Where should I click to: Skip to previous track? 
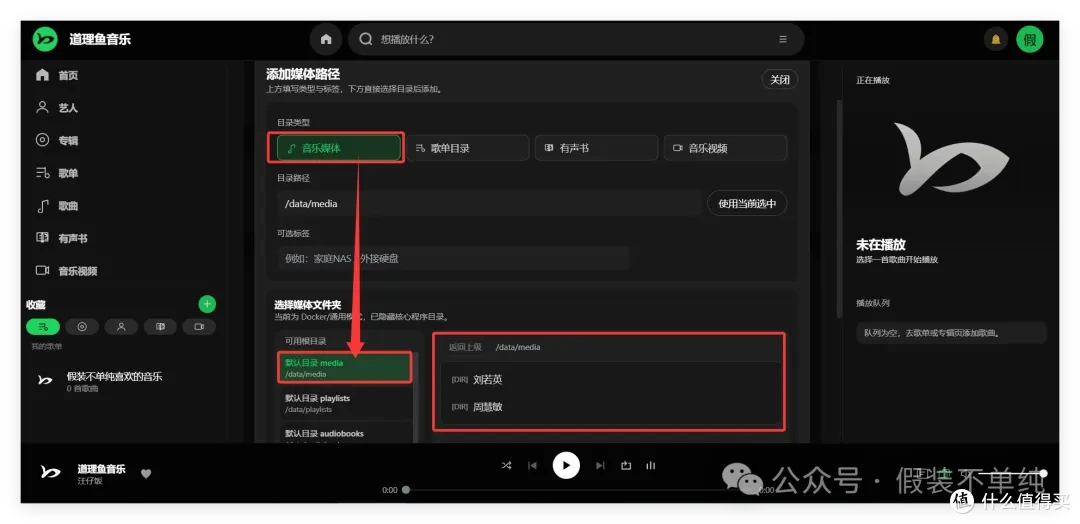(x=532, y=465)
